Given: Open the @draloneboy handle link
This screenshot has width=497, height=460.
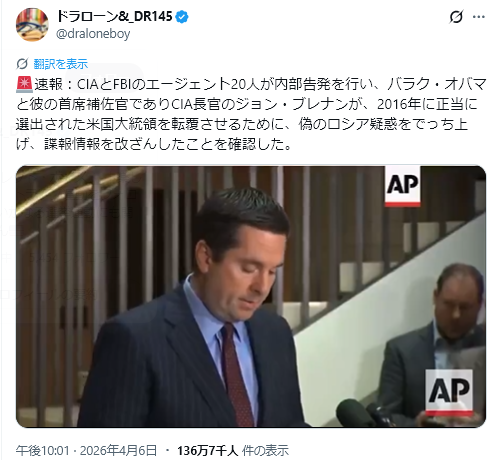Looking at the screenshot, I should [x=93, y=34].
